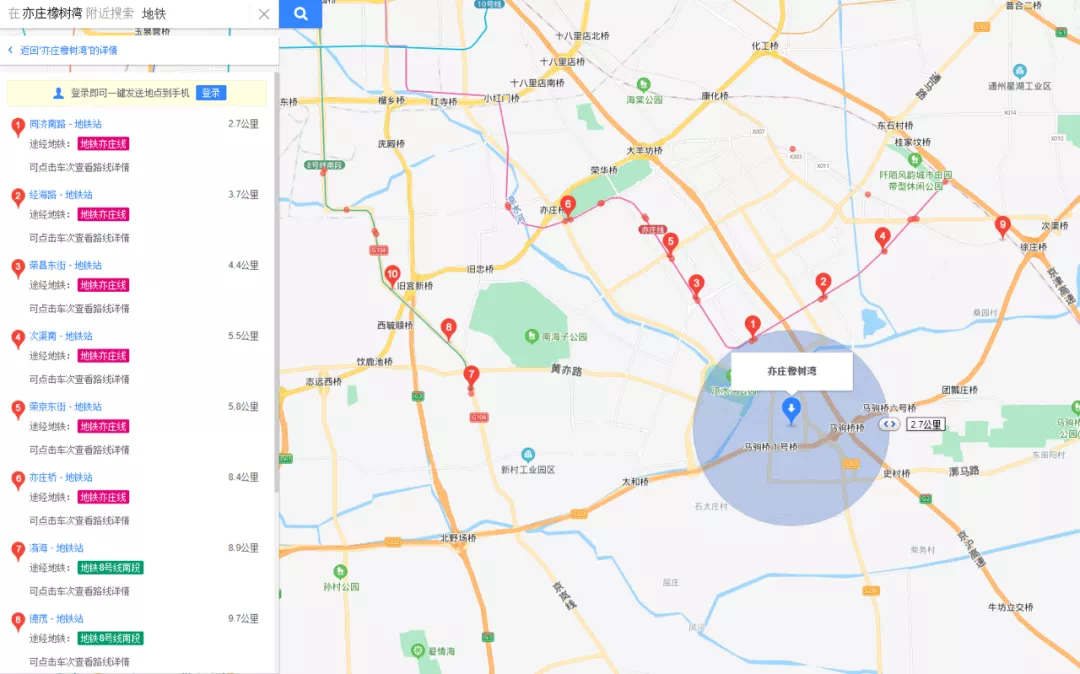
Task: Open the 经海路 subway station result
Action: (60, 195)
